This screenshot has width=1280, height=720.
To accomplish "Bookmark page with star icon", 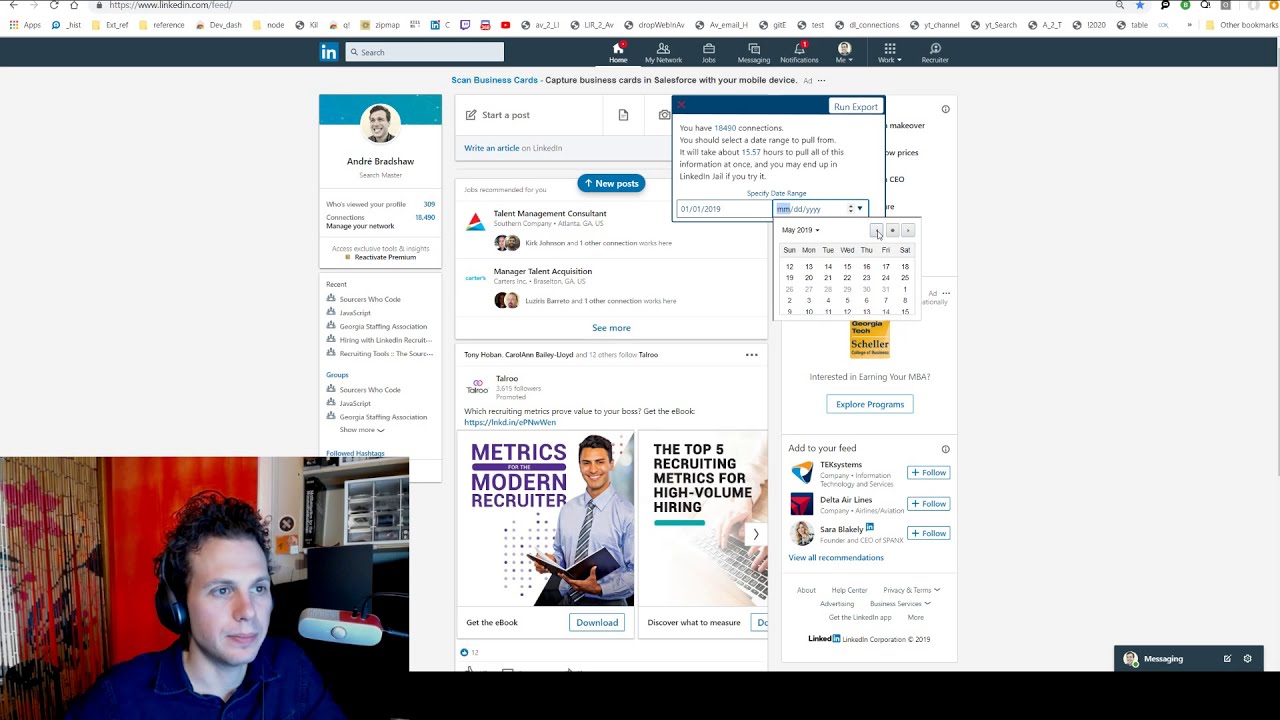I will 1140,5.
